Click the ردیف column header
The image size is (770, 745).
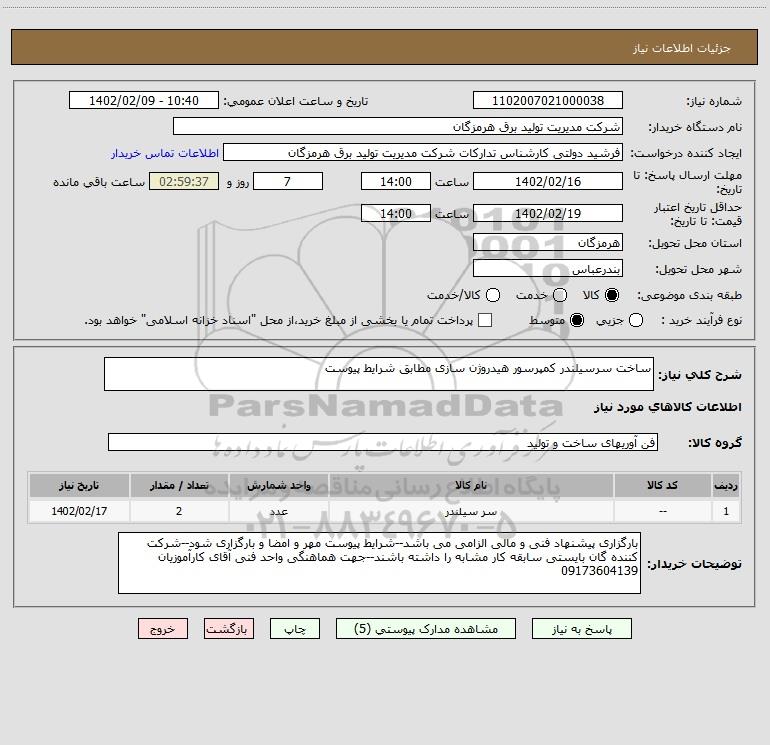click(726, 485)
